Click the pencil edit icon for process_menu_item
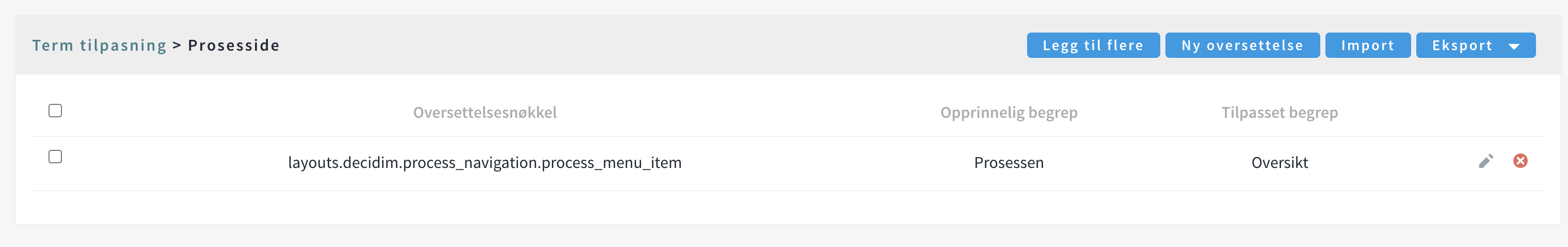The height and width of the screenshot is (247, 1568). click(1486, 161)
